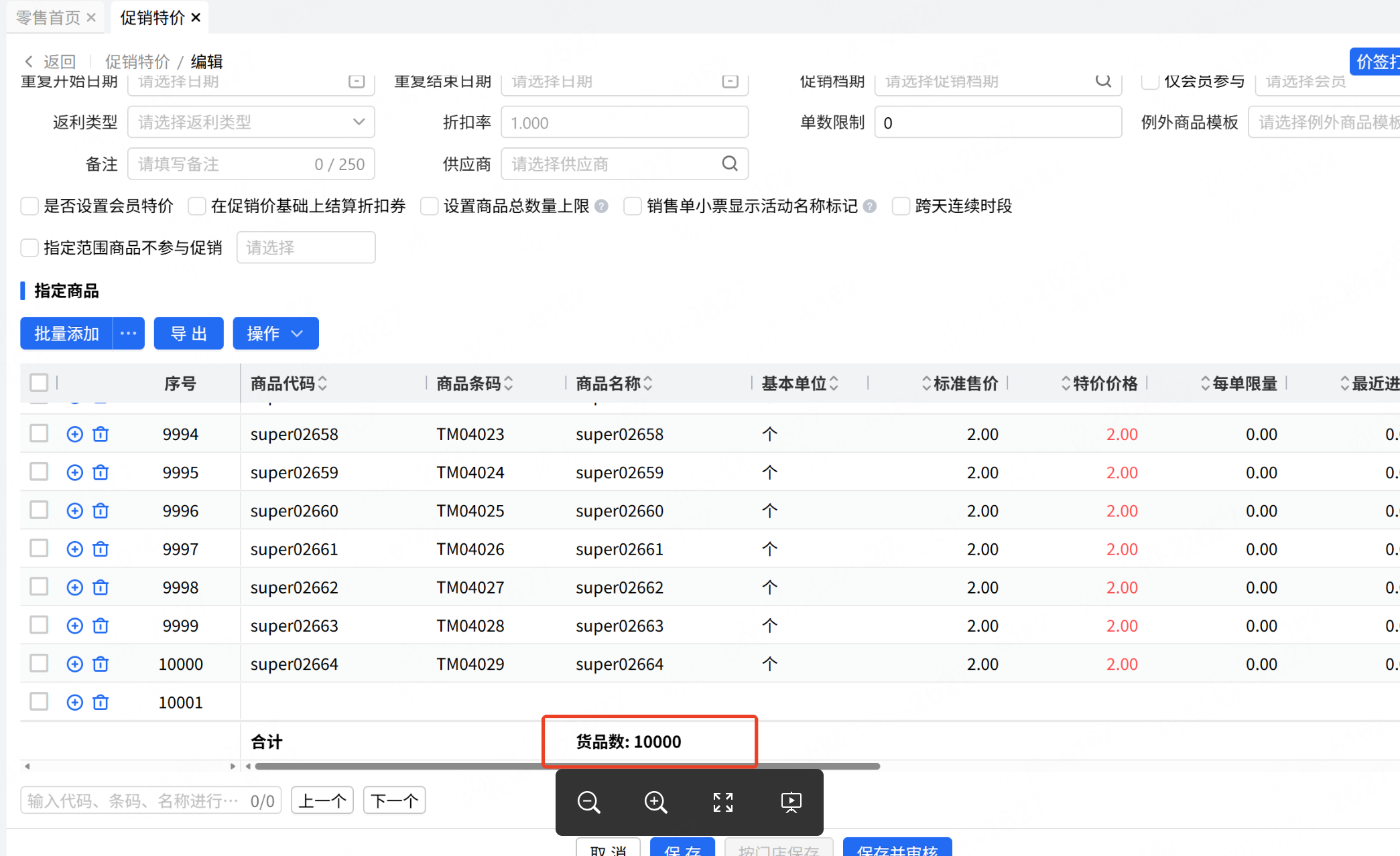Image resolution: width=1400 pixels, height=856 pixels.
Task: Click supplier search magnifier icon
Action: [x=730, y=163]
